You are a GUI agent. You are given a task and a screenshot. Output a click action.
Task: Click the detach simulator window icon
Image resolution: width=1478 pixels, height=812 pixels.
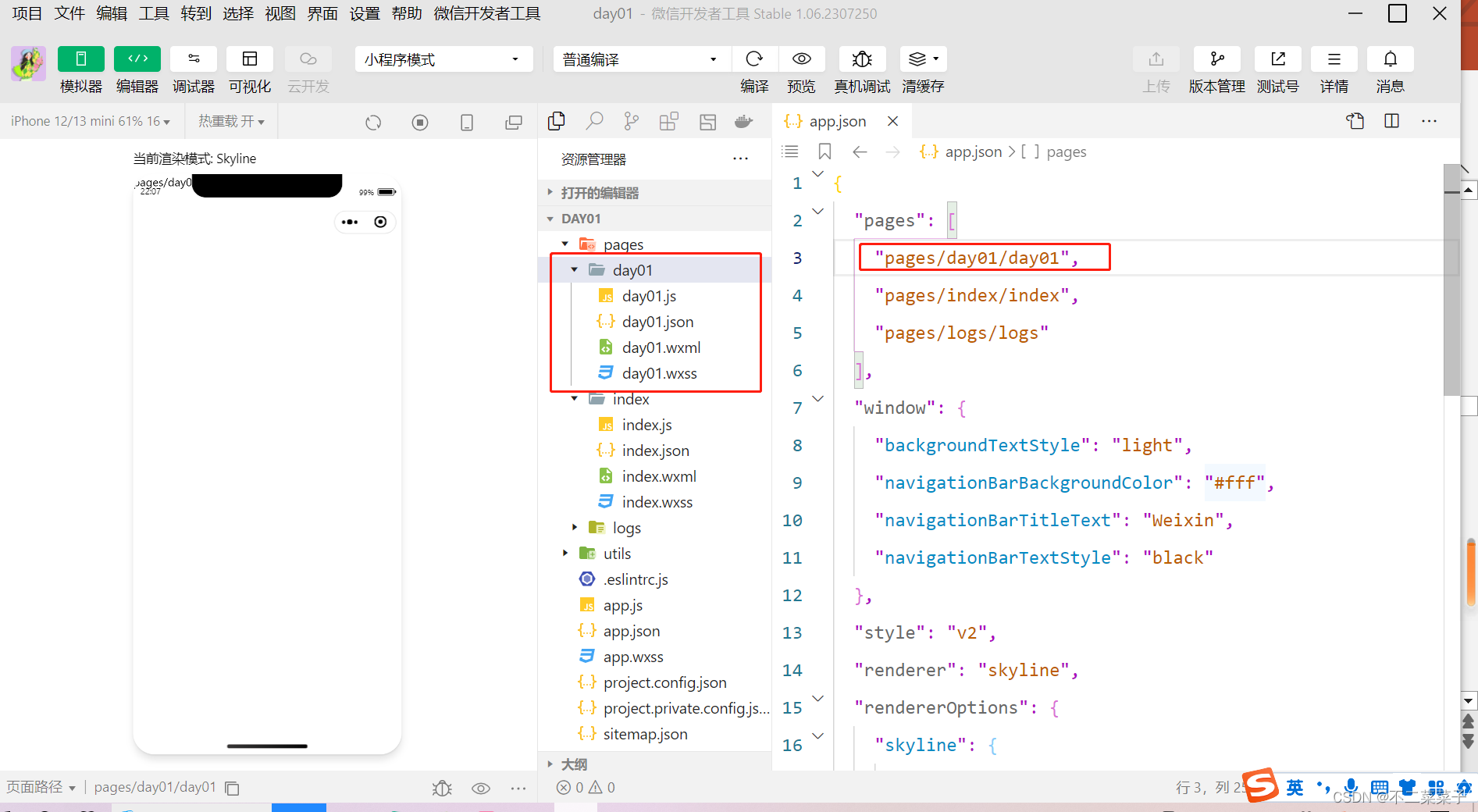click(x=514, y=123)
